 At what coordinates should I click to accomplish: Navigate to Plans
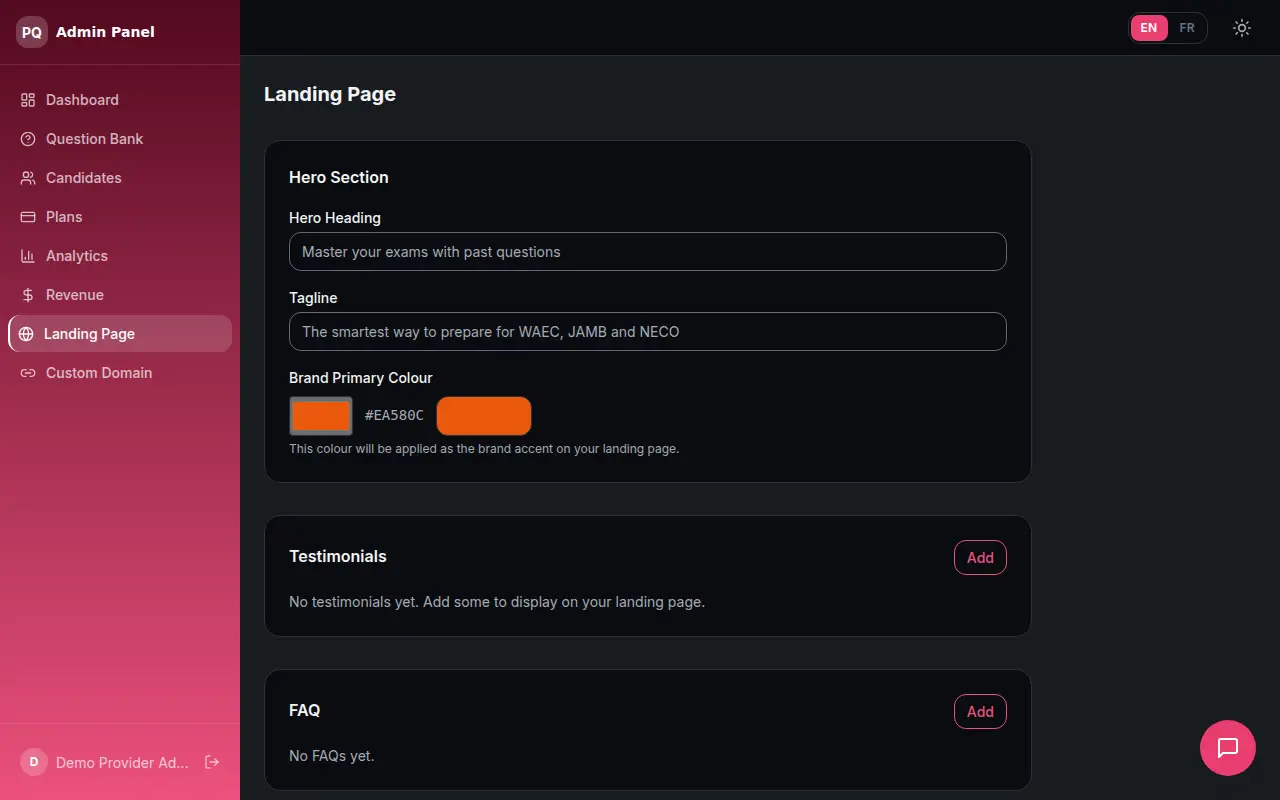pyautogui.click(x=120, y=217)
